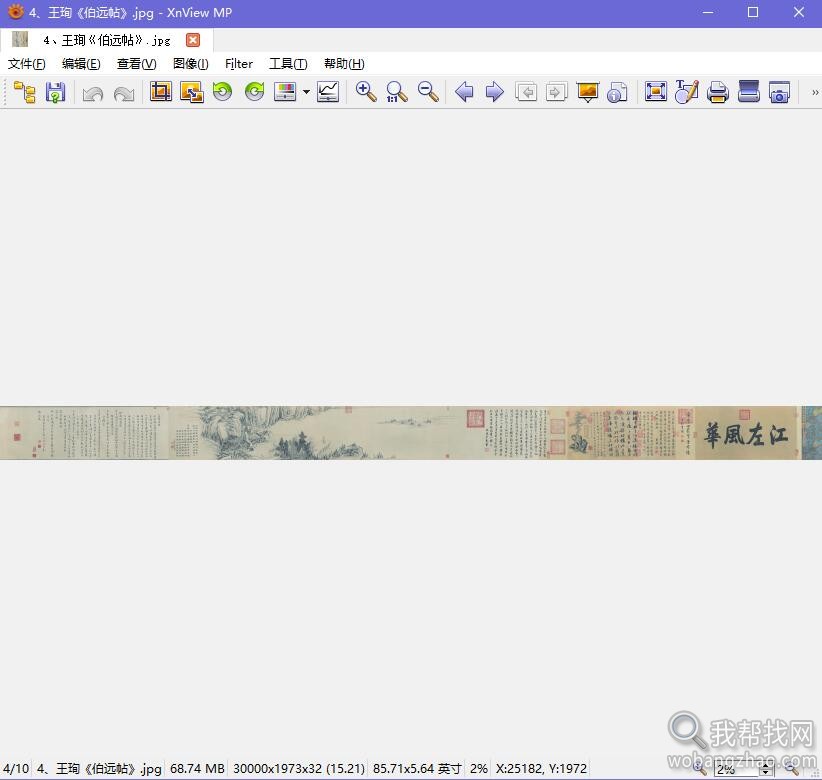Expand the toolbar overflow chevron
Screen dimensions: 822x780
[x=815, y=93]
